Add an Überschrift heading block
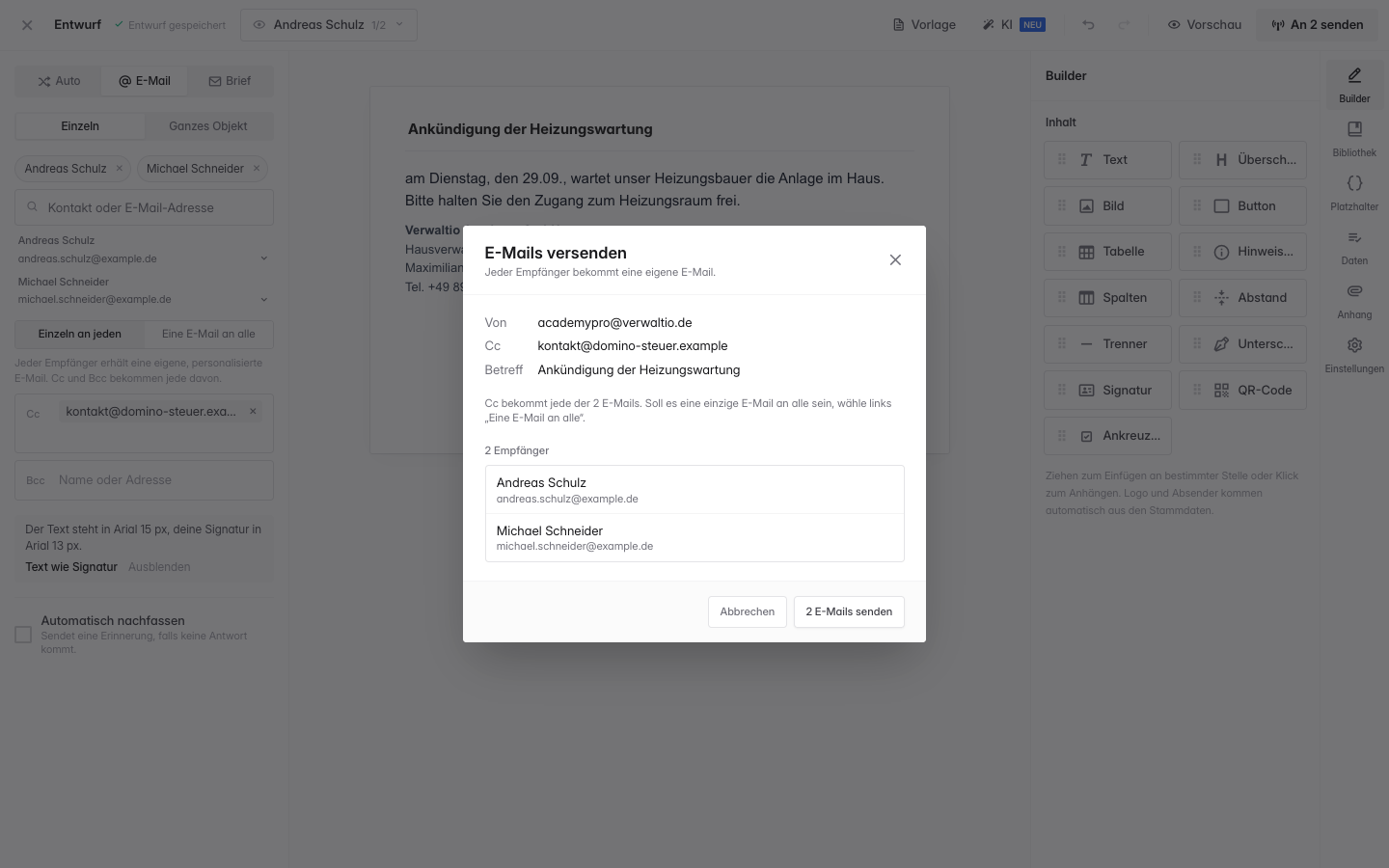The height and width of the screenshot is (868, 1389). 1242,160
